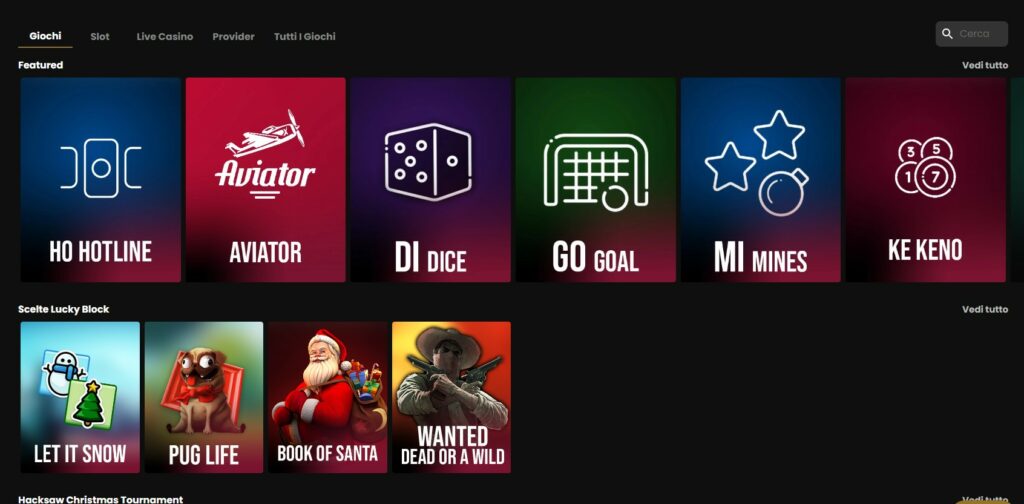Focus the Cerca search field
The height and width of the screenshot is (504, 1024).
pos(972,34)
